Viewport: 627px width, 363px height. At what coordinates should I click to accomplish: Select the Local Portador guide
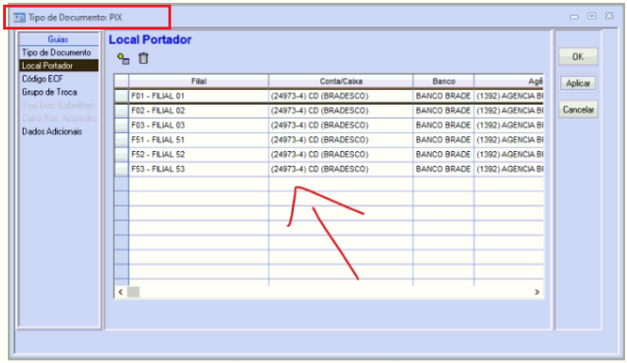pyautogui.click(x=59, y=66)
